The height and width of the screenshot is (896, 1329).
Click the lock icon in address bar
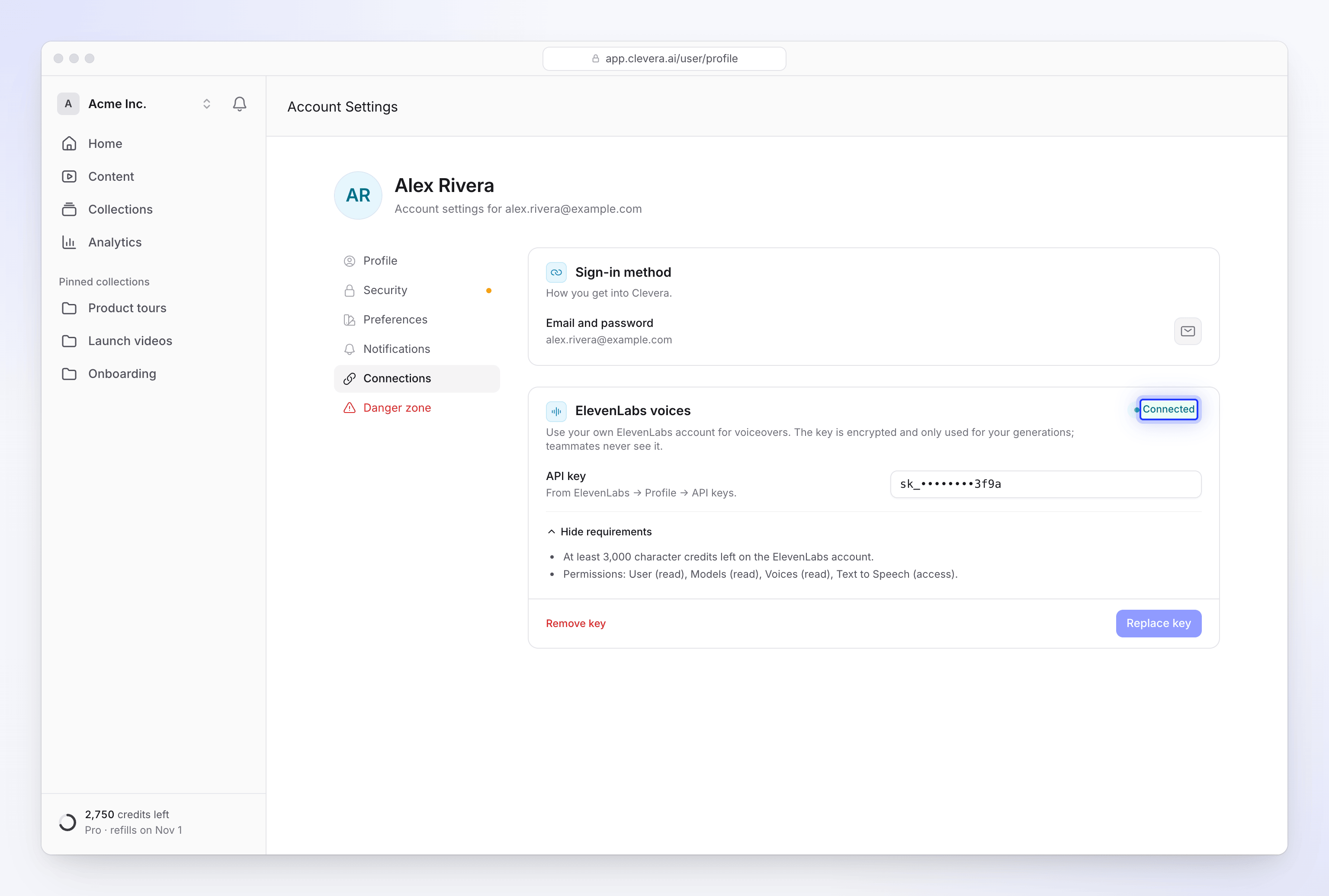pyautogui.click(x=595, y=59)
